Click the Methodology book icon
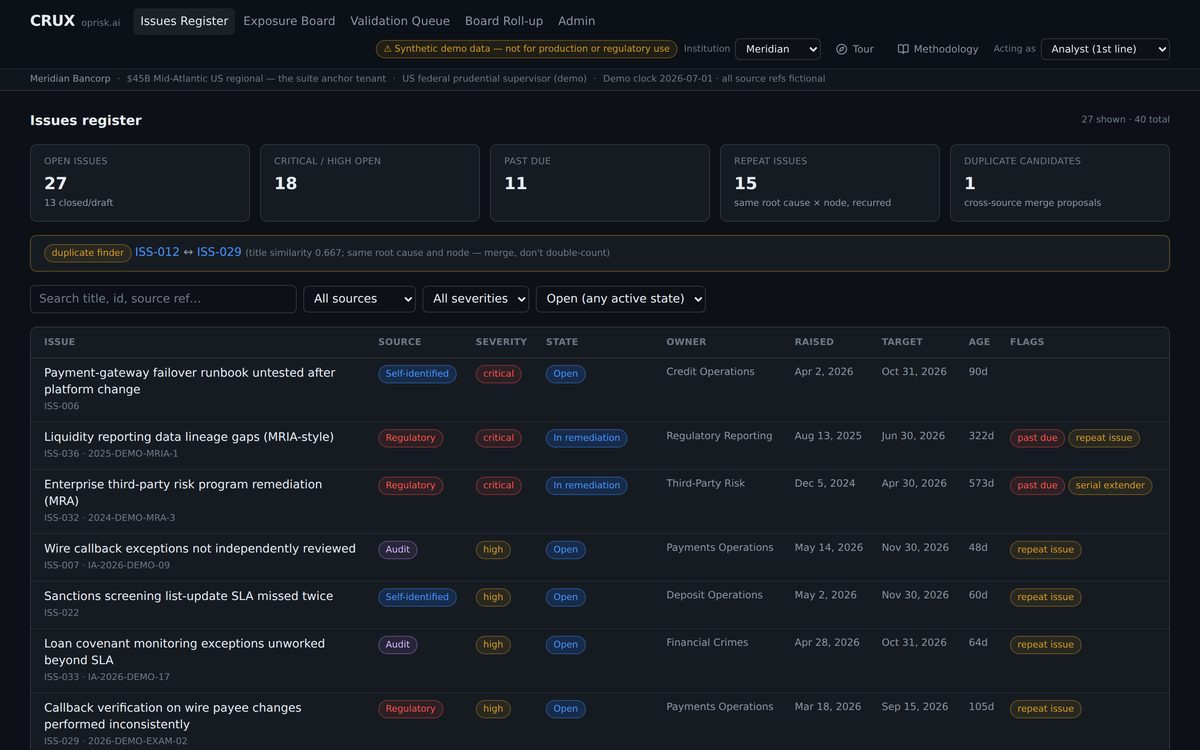 click(x=903, y=49)
